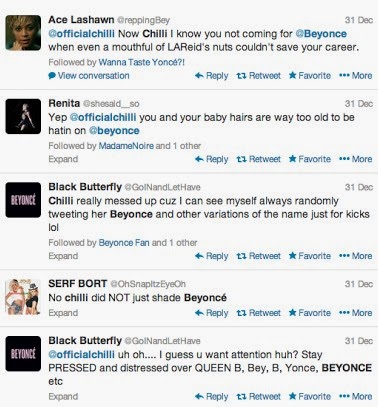The height and width of the screenshot is (407, 378).
Task: Expand the SERF BORT tweet
Action: point(63,313)
